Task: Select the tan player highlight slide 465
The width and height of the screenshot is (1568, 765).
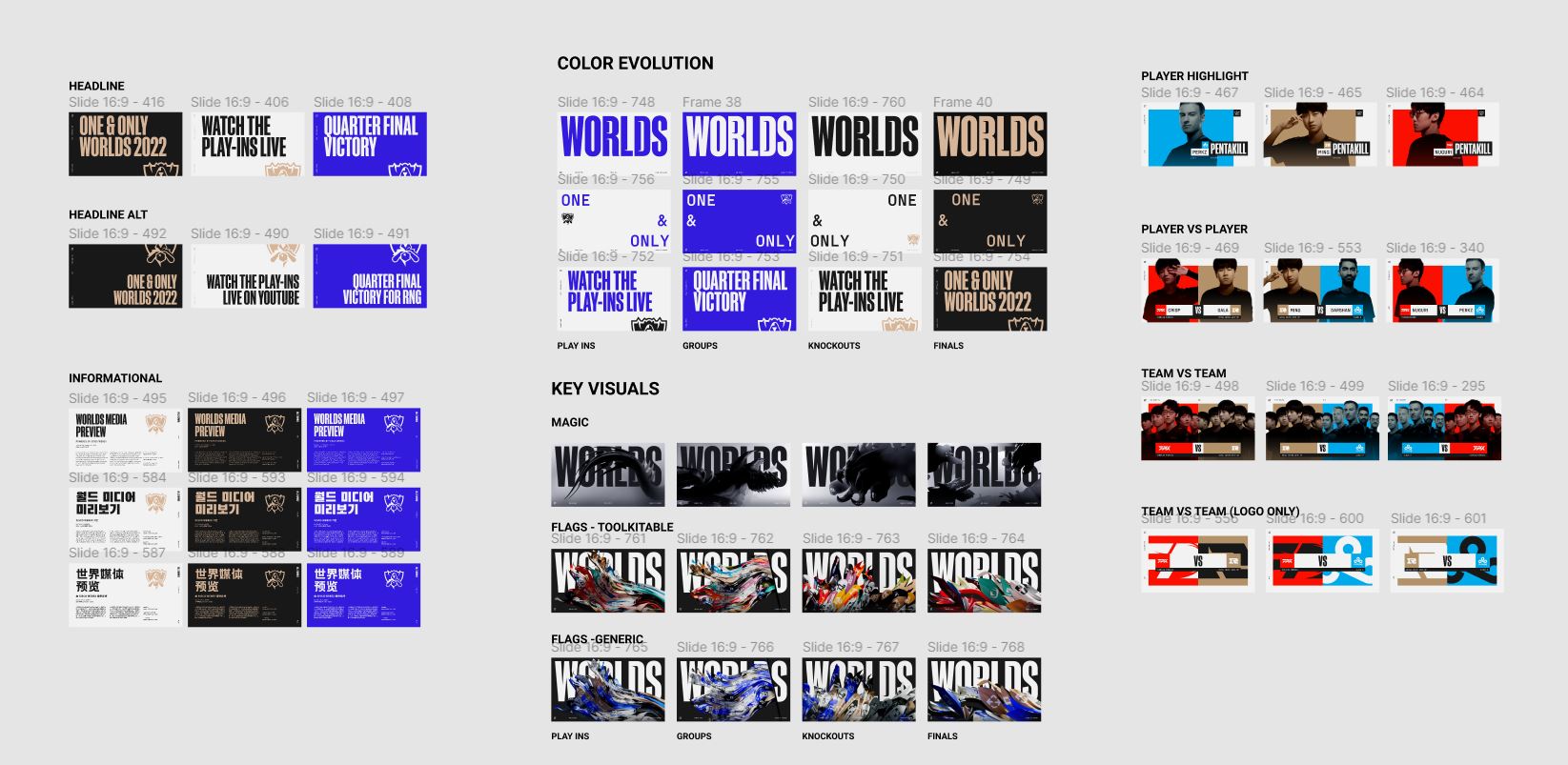Action: pyautogui.click(x=1320, y=134)
